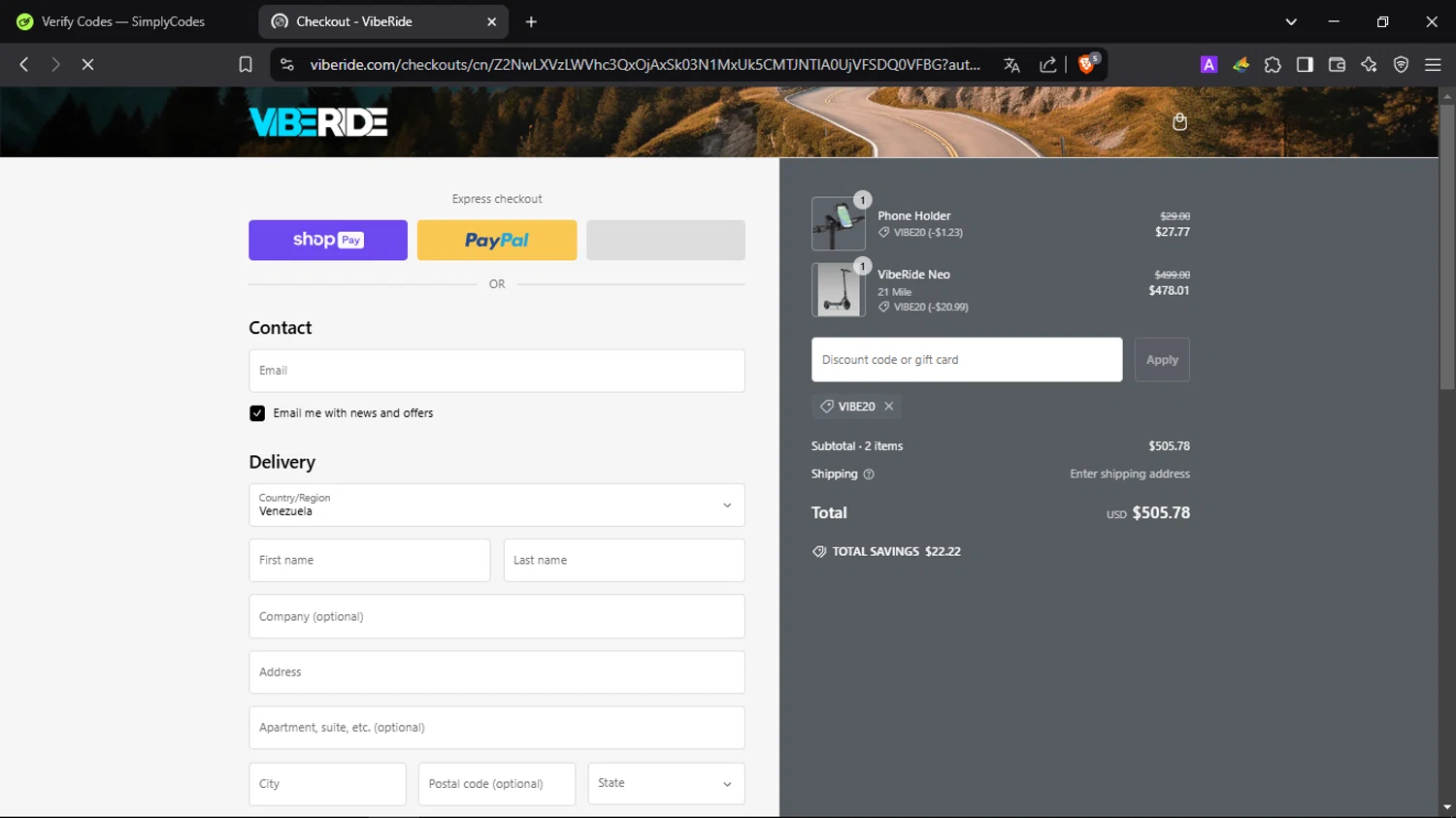The height and width of the screenshot is (818, 1456).
Task: Click the page vertical scrollbar thumb
Action: (1447, 247)
